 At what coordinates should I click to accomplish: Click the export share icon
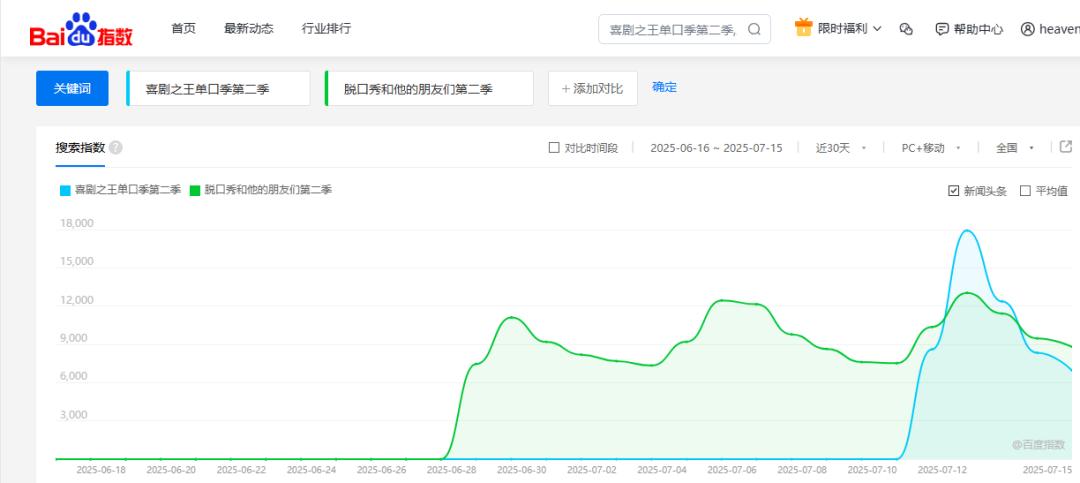click(1066, 147)
